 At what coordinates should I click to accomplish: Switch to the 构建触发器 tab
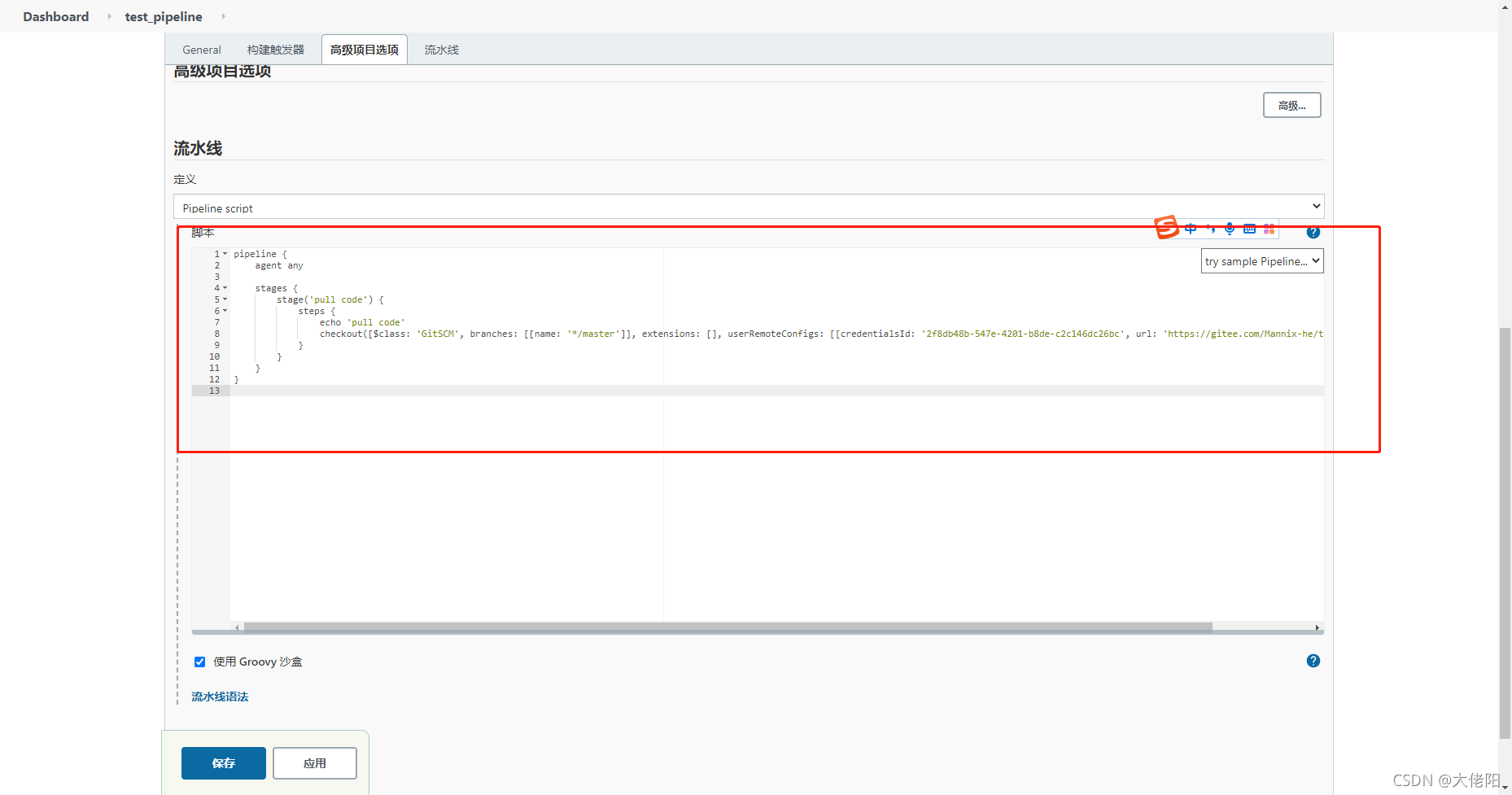[x=276, y=50]
